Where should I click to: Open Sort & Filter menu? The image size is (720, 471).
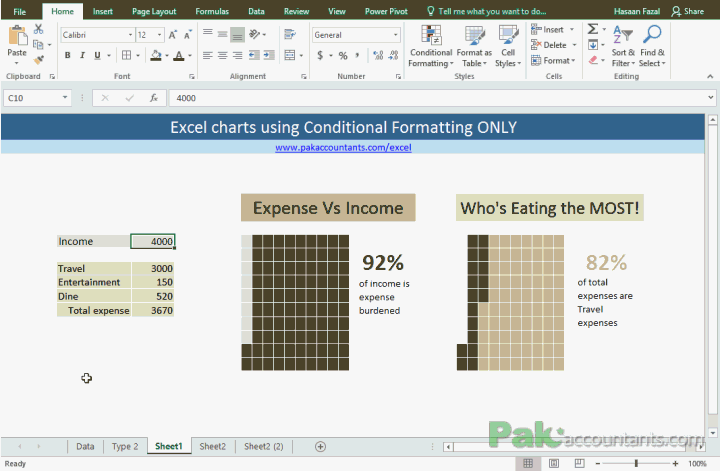tap(623, 46)
